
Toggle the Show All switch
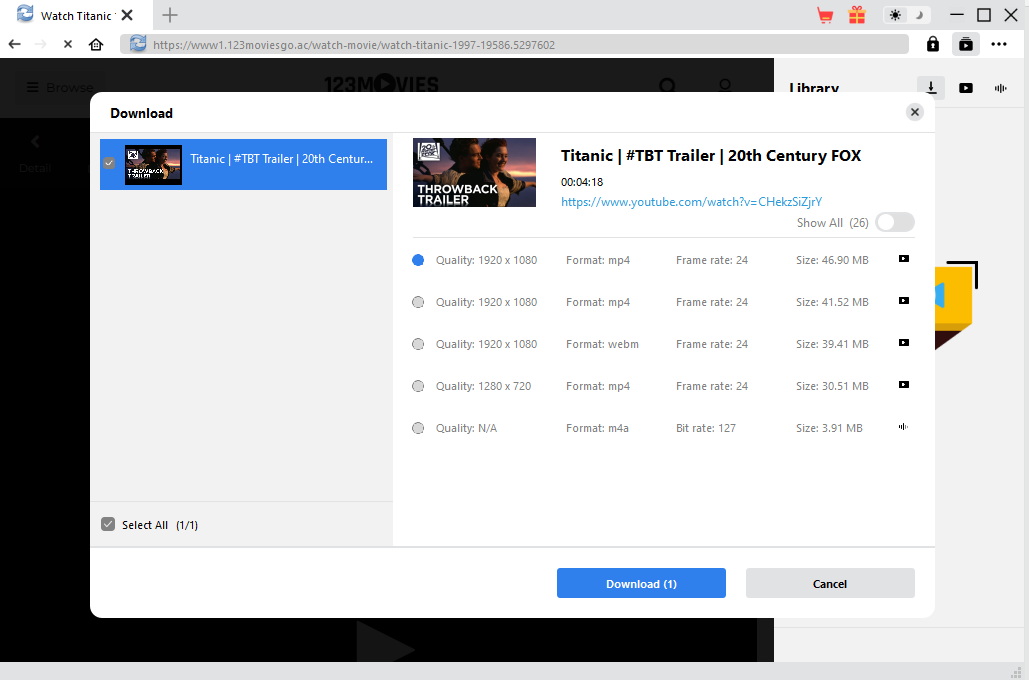[894, 223]
